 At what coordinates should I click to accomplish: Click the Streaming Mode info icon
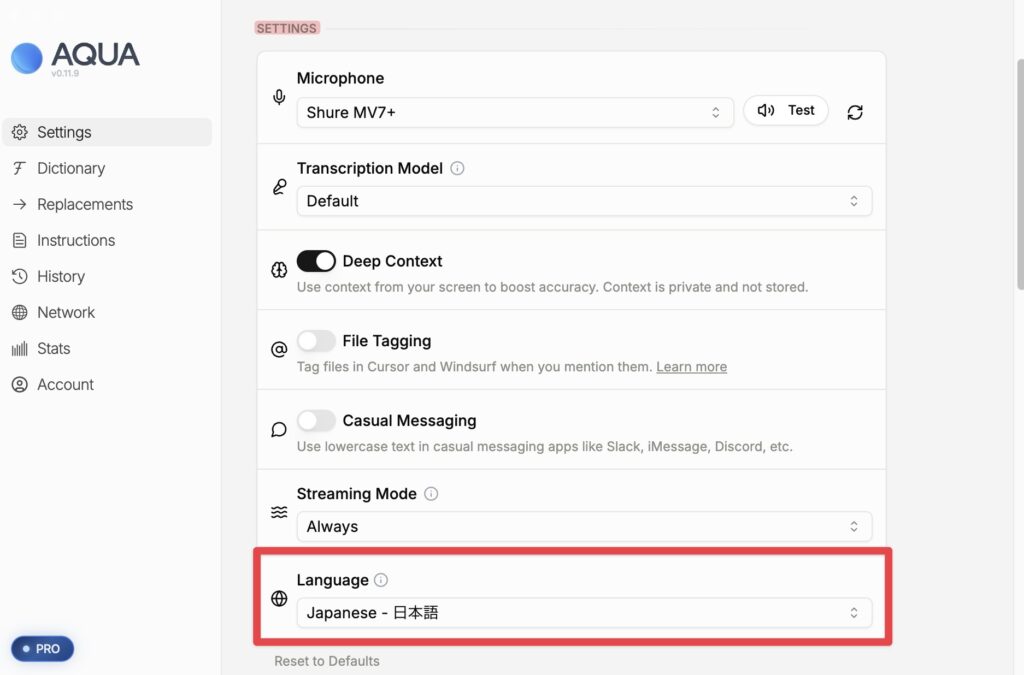coord(431,494)
